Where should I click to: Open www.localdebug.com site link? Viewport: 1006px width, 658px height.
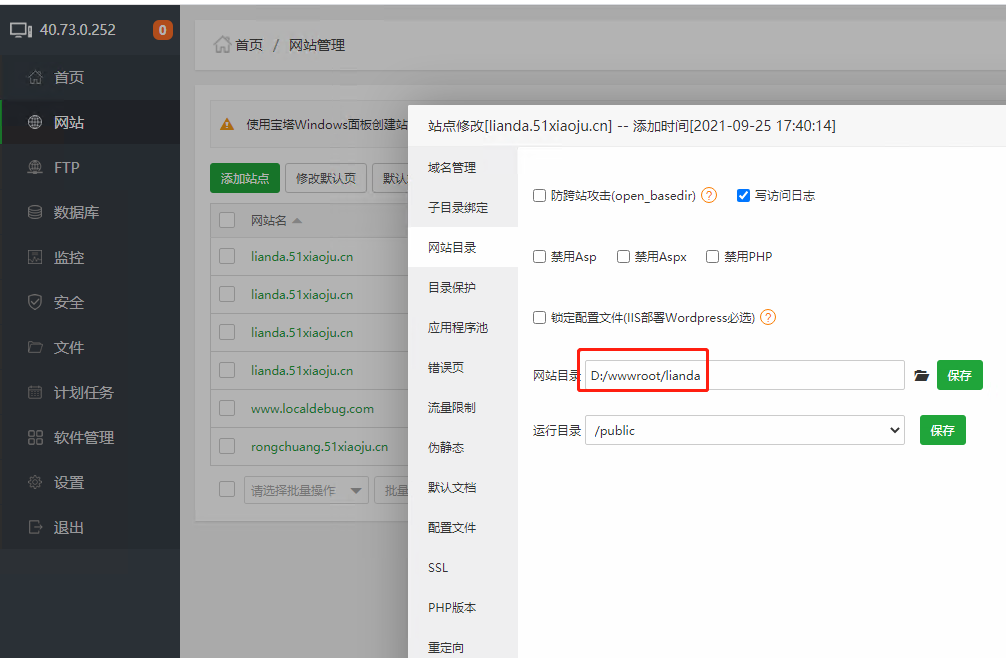coord(312,409)
